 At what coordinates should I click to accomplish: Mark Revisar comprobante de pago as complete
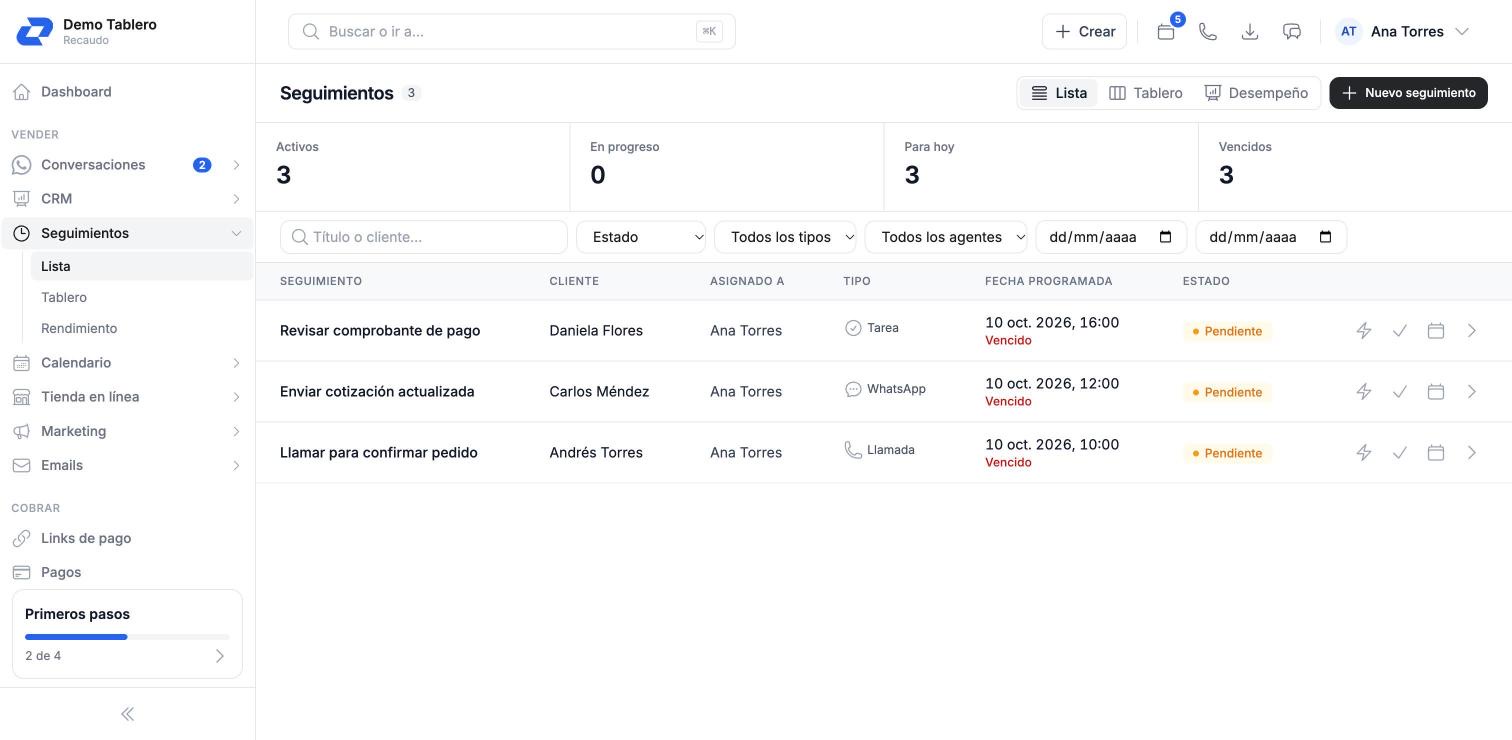tap(1400, 330)
